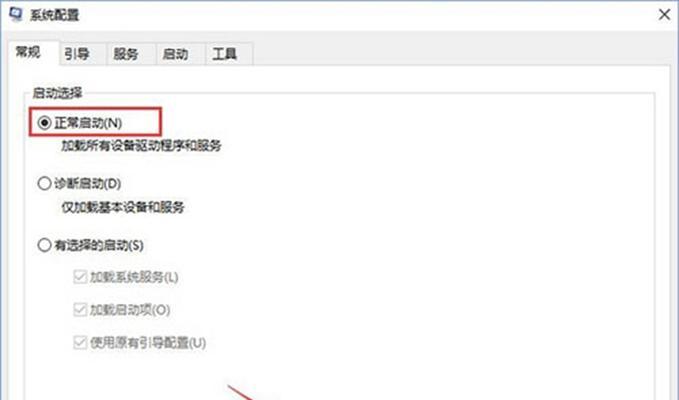Toggle the 加载启动项(O) checkbox

click(x=80, y=310)
